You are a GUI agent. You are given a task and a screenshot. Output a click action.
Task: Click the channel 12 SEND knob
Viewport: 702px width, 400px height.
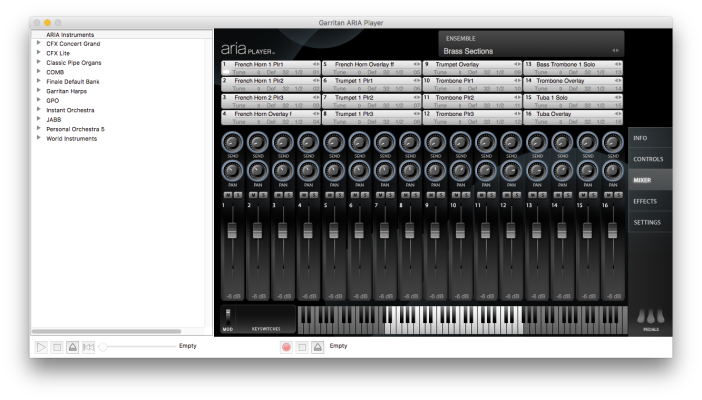click(x=511, y=143)
